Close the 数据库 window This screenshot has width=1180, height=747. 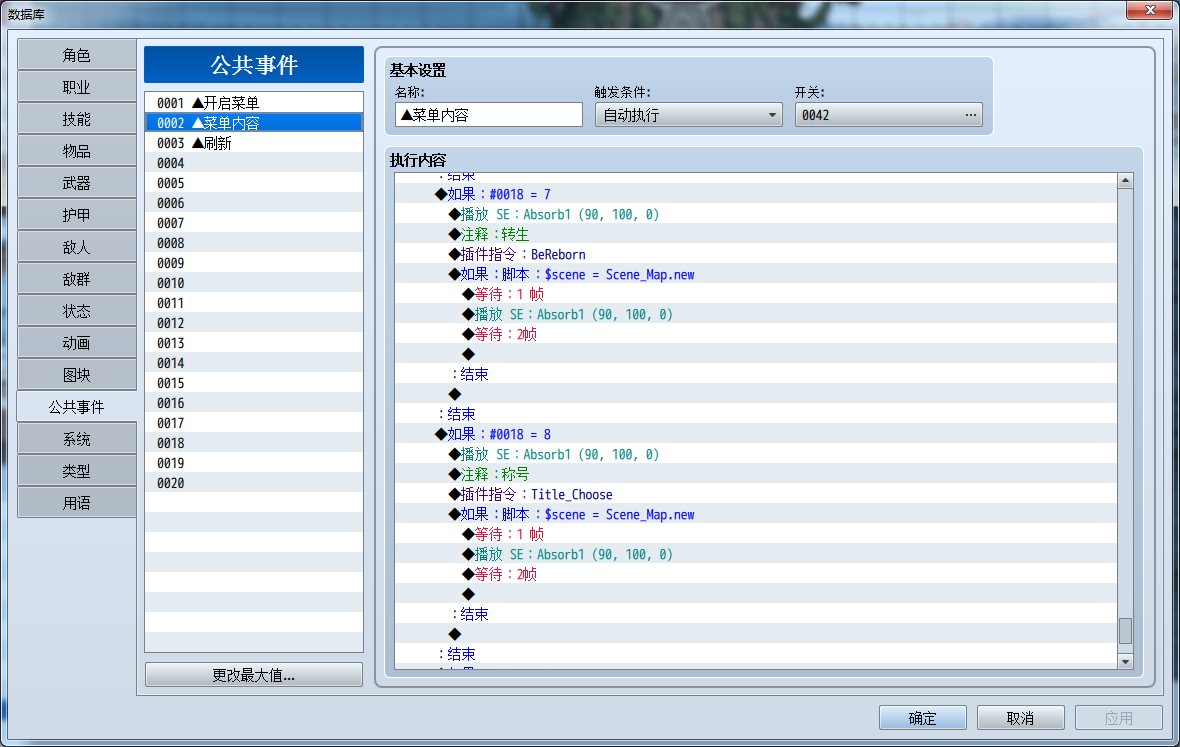[1150, 10]
